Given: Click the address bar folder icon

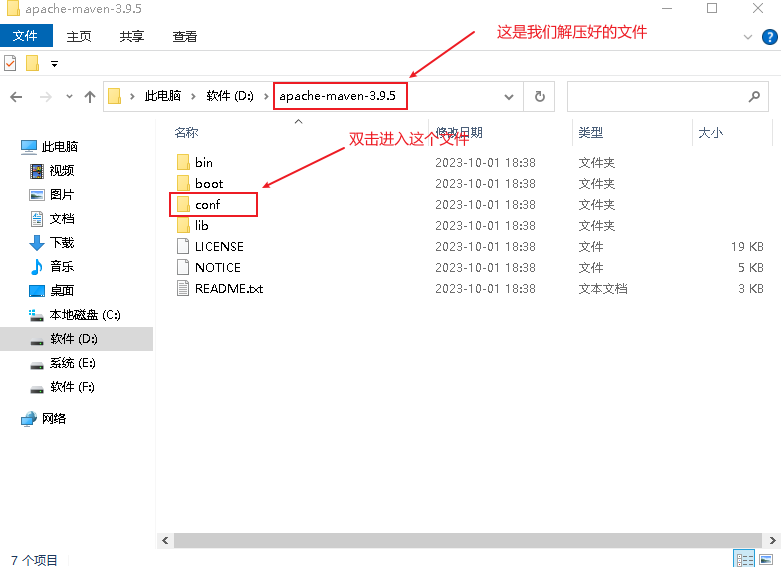Looking at the screenshot, I should [x=115, y=96].
